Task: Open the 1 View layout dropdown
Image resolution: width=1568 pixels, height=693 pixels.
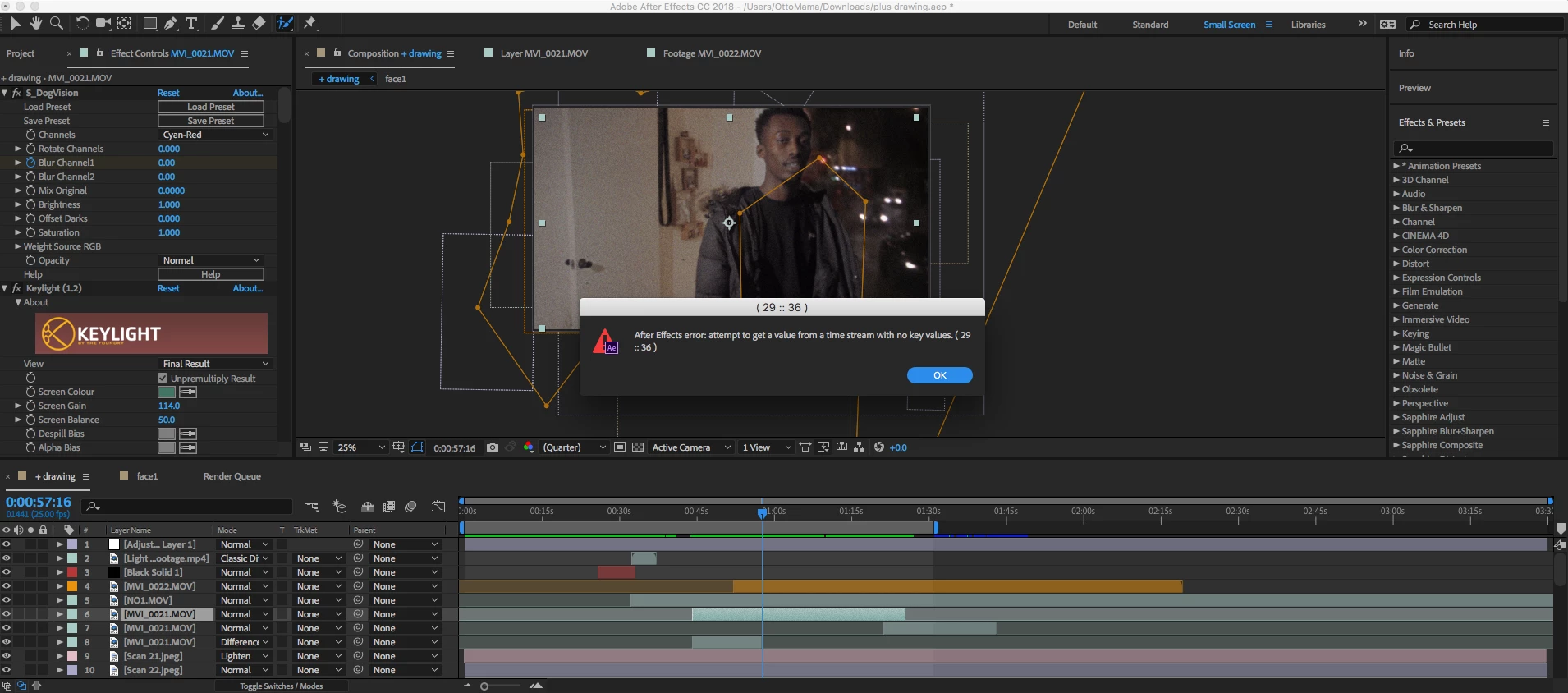Action: [x=767, y=447]
